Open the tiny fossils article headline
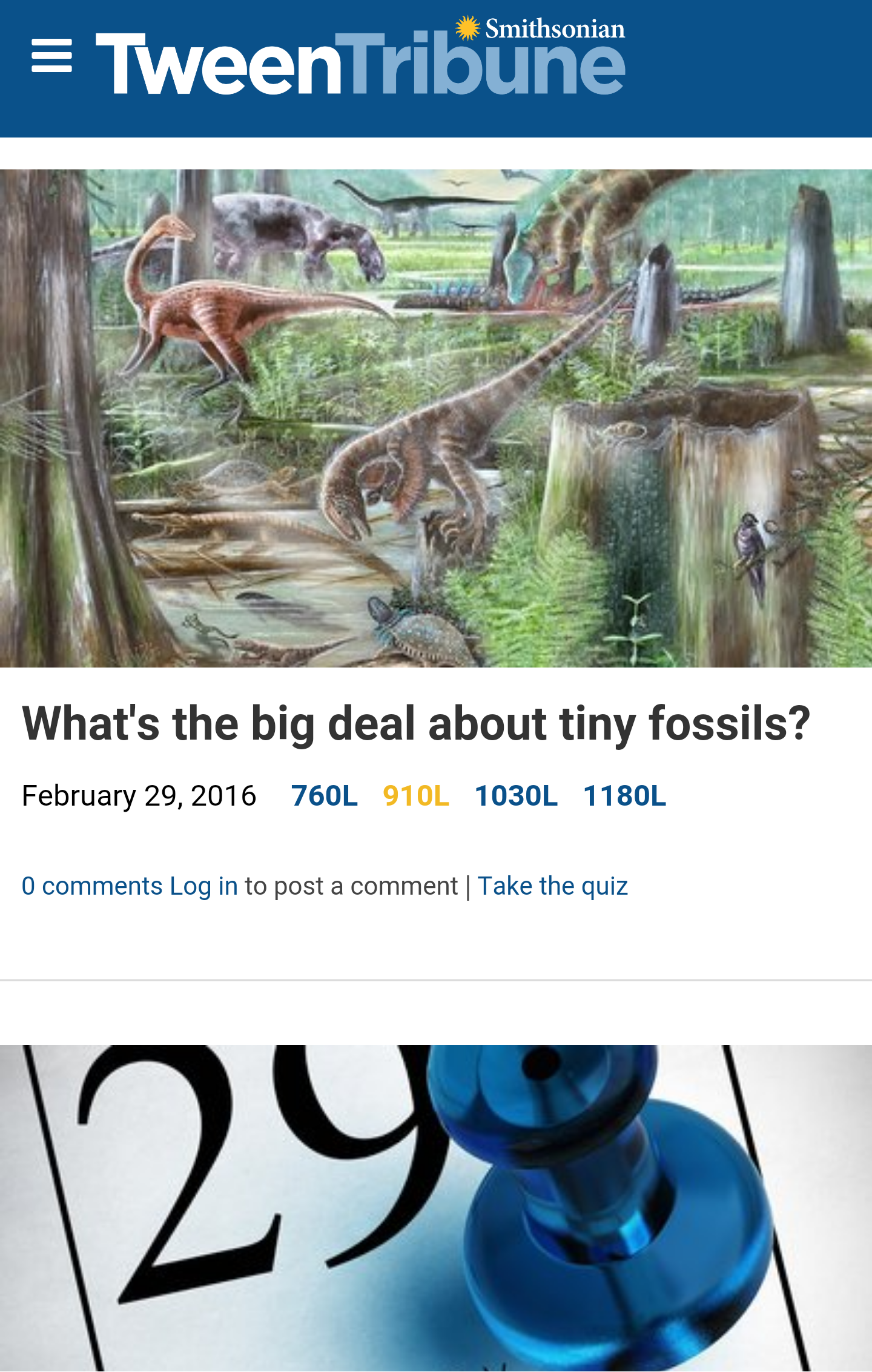The width and height of the screenshot is (872, 1372). 416,723
